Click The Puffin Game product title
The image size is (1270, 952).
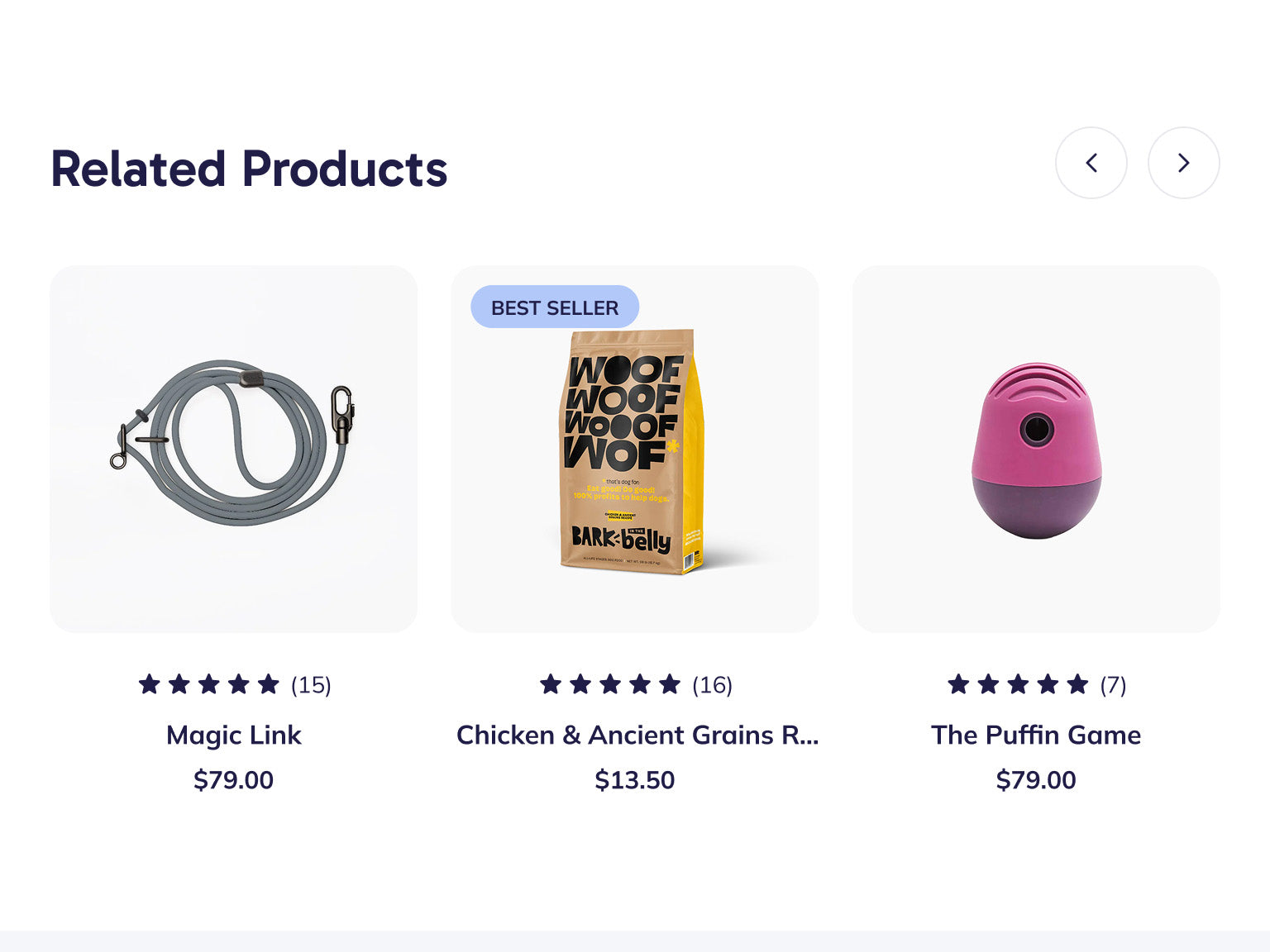tap(1035, 735)
